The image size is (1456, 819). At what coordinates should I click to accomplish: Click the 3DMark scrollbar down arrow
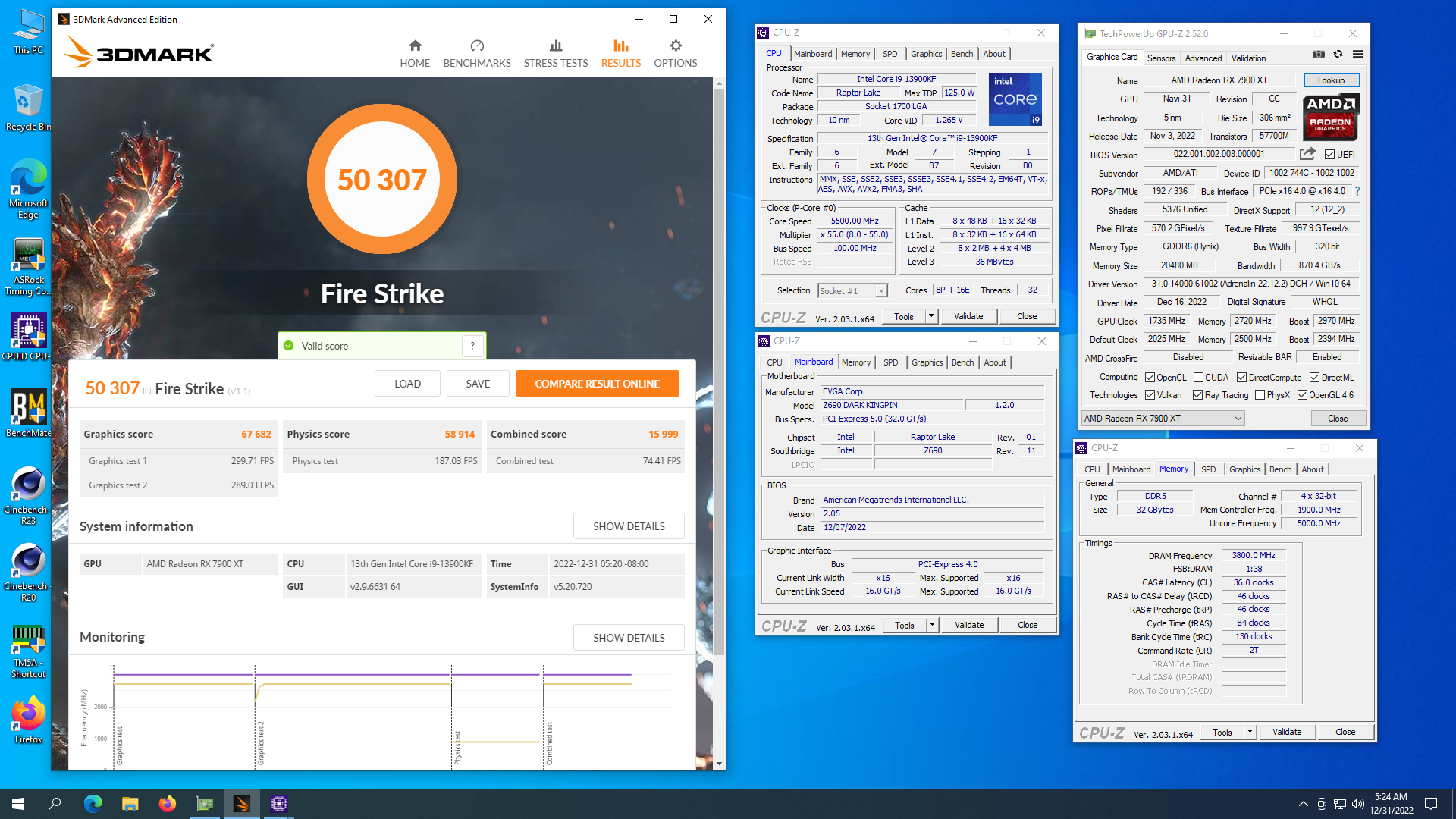[719, 764]
